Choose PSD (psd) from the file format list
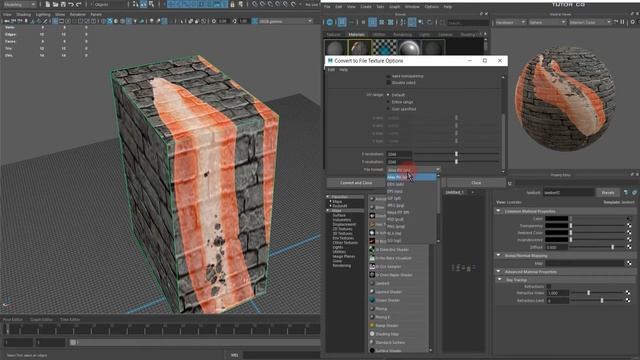 pos(395,219)
